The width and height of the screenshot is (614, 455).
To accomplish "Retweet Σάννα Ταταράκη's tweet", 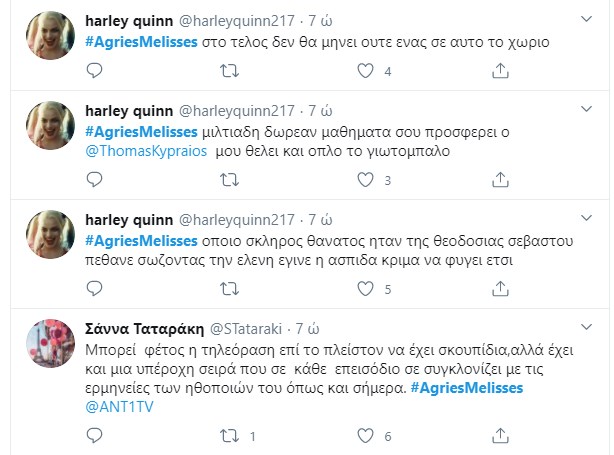I will pos(228,436).
